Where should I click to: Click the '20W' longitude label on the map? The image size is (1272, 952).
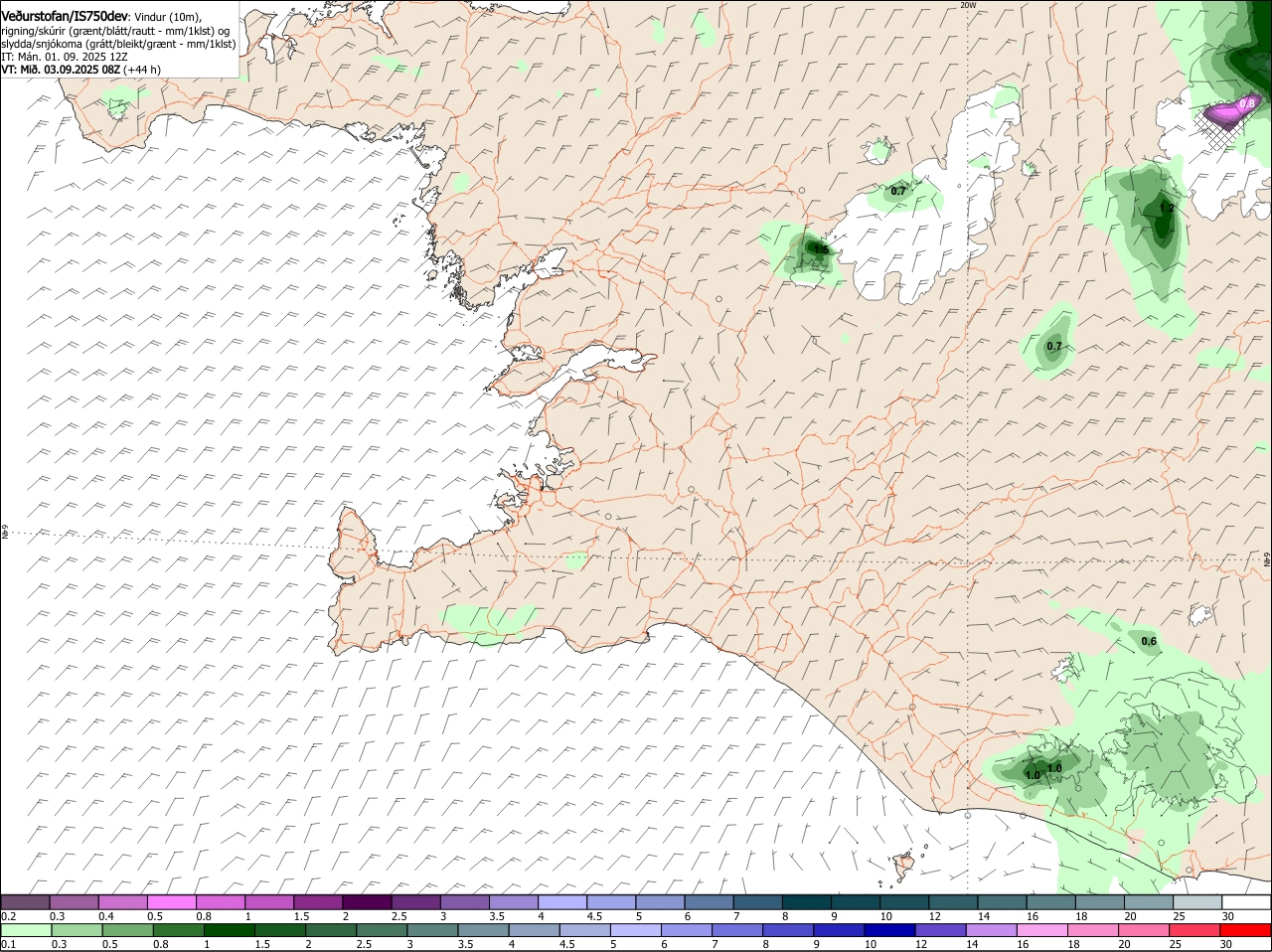click(968, 5)
